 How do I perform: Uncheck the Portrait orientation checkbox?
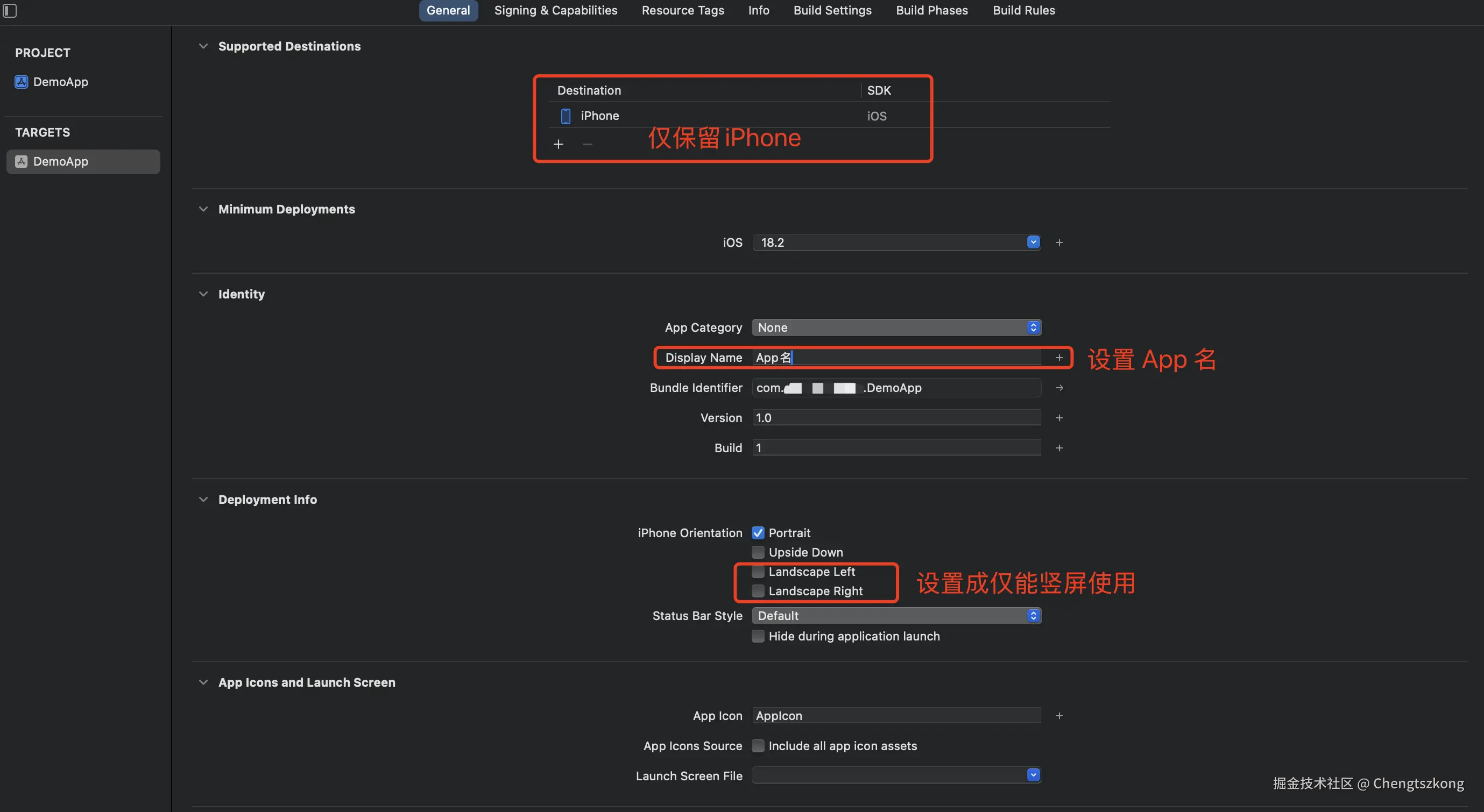pos(758,533)
